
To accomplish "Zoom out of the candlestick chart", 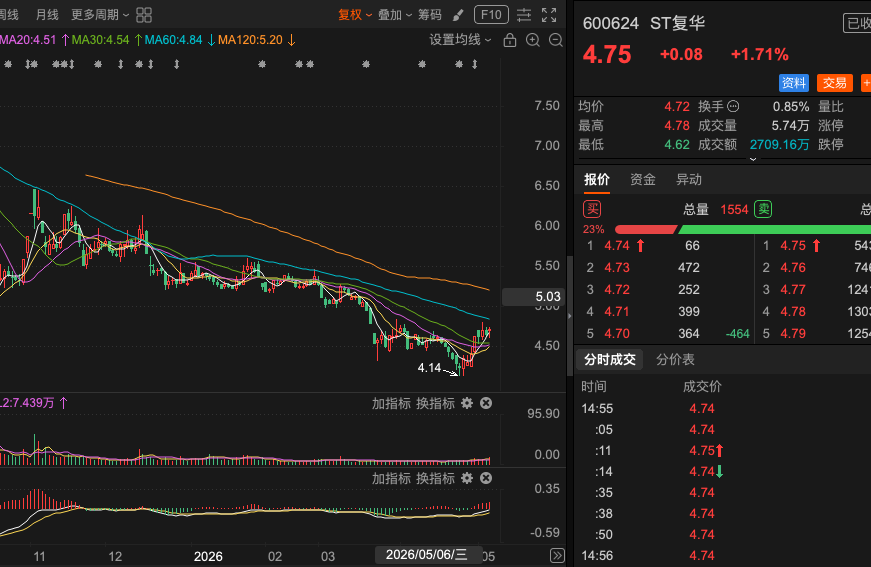I will (x=555, y=40).
